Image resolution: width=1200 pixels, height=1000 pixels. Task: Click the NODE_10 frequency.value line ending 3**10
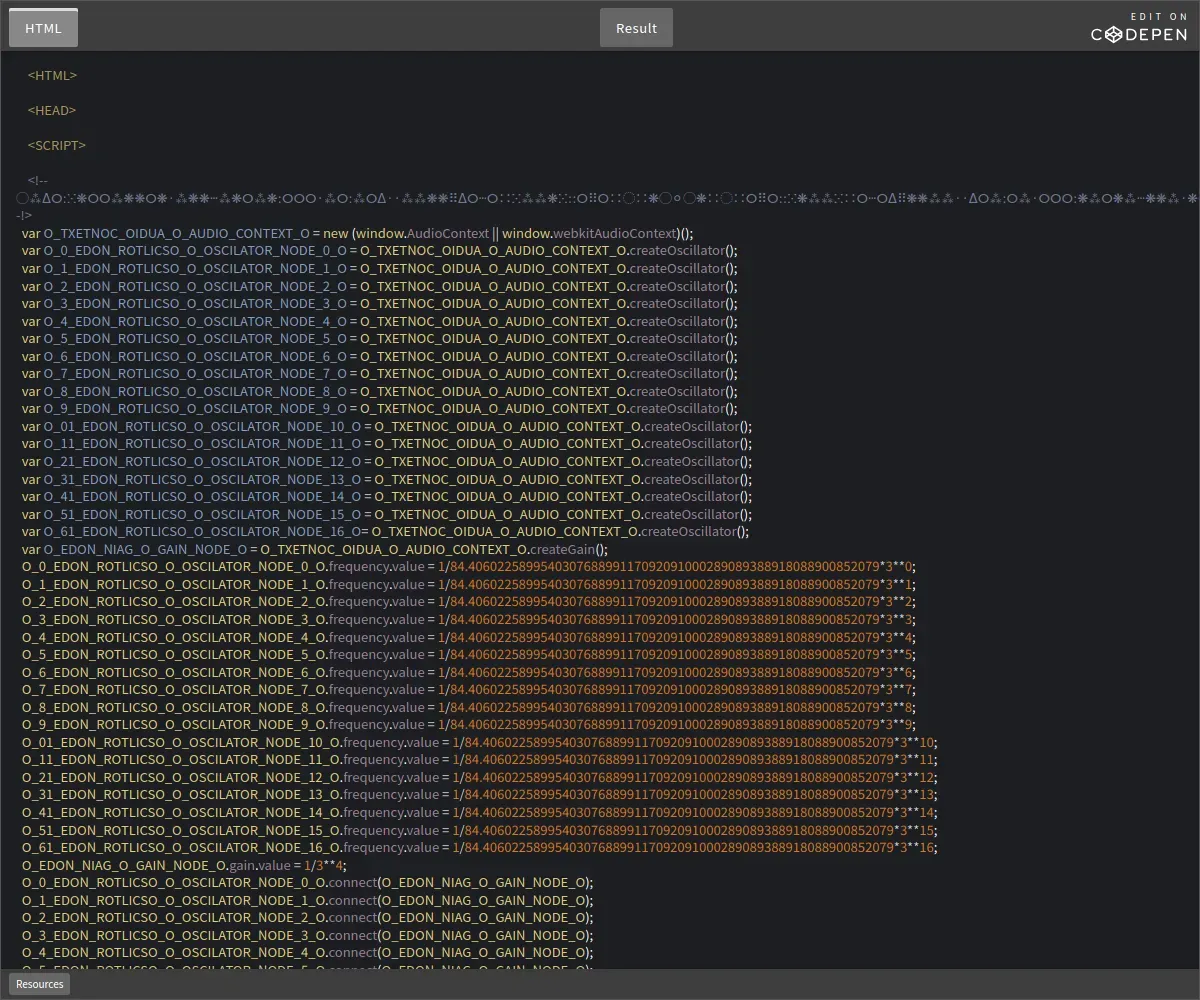[x=480, y=742]
